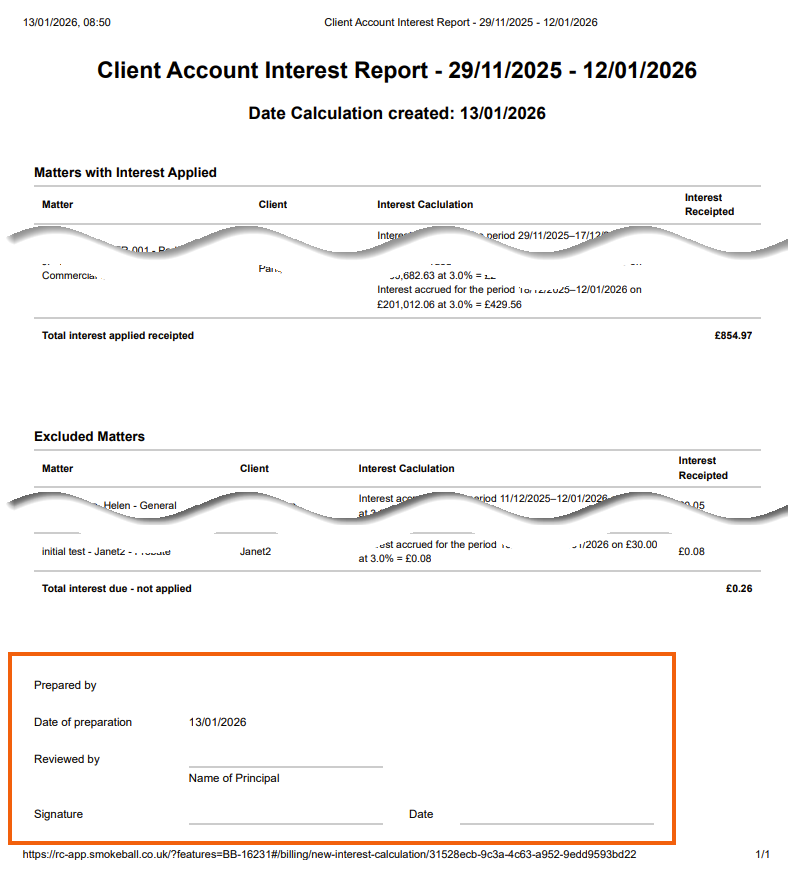
Task: Click the £0.08 interest amount for Janet2
Action: tap(690, 551)
